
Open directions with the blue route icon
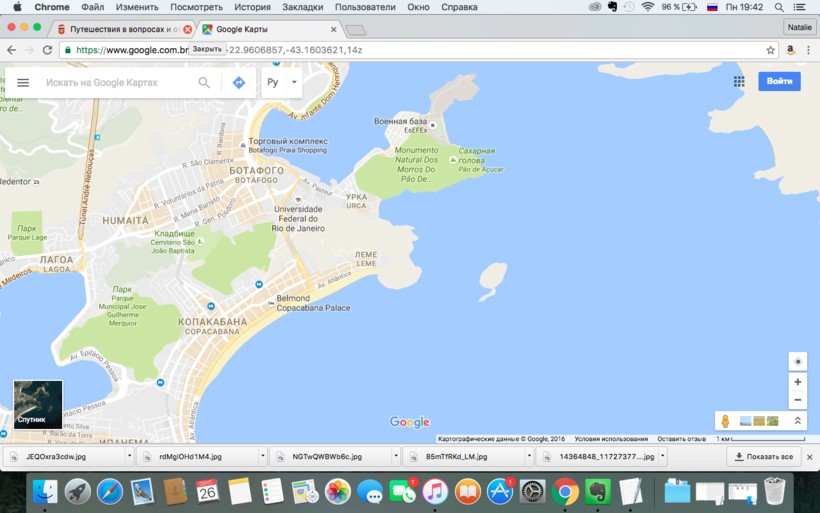(x=239, y=83)
